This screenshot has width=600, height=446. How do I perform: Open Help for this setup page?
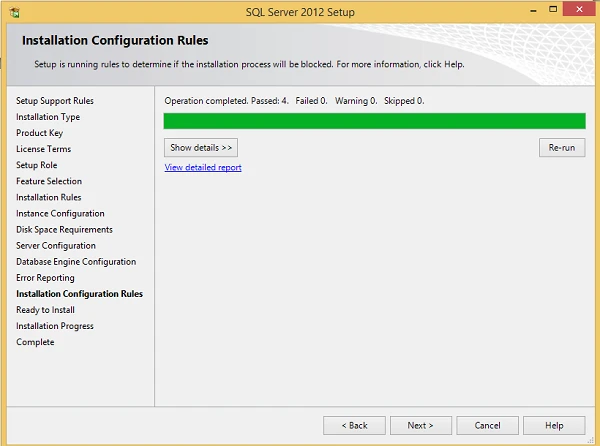click(x=554, y=425)
